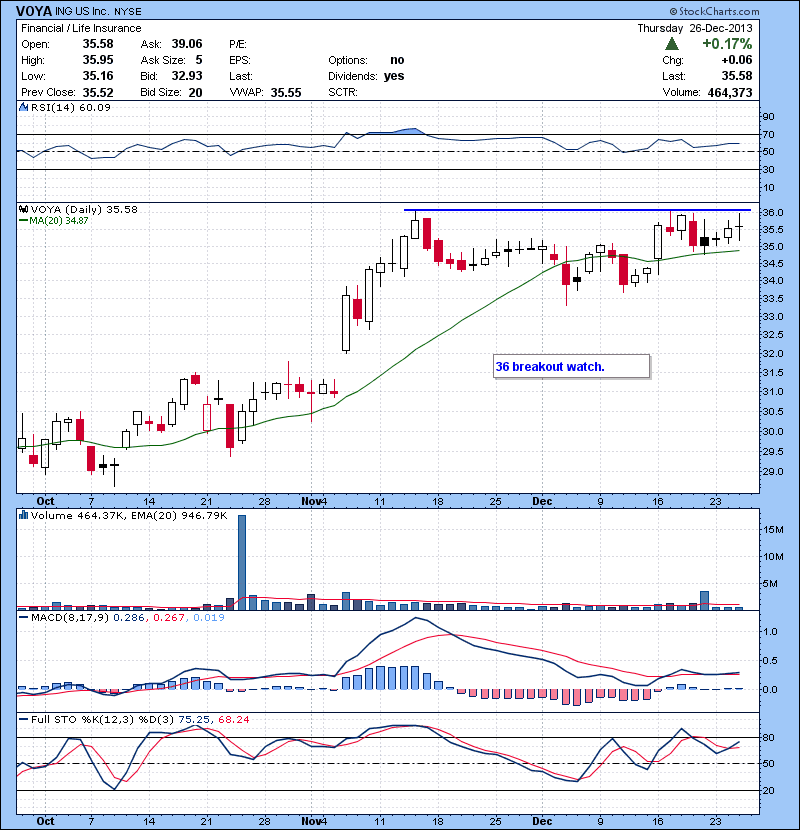The width and height of the screenshot is (800, 830).
Task: Click the Prev Close value 35.52
Action: click(98, 92)
